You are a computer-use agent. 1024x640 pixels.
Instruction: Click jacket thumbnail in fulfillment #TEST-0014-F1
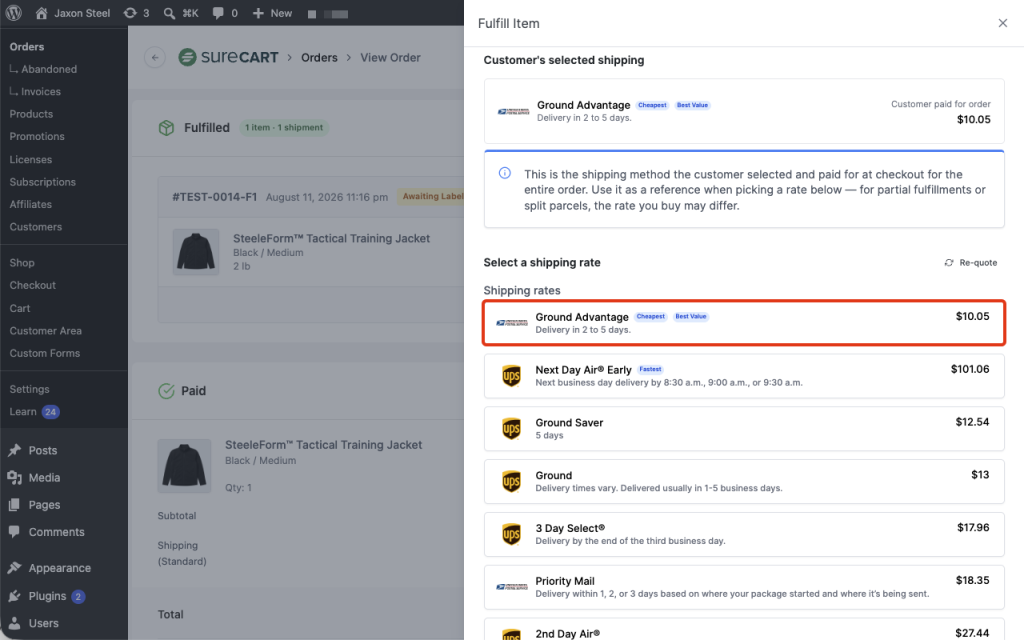click(x=196, y=251)
